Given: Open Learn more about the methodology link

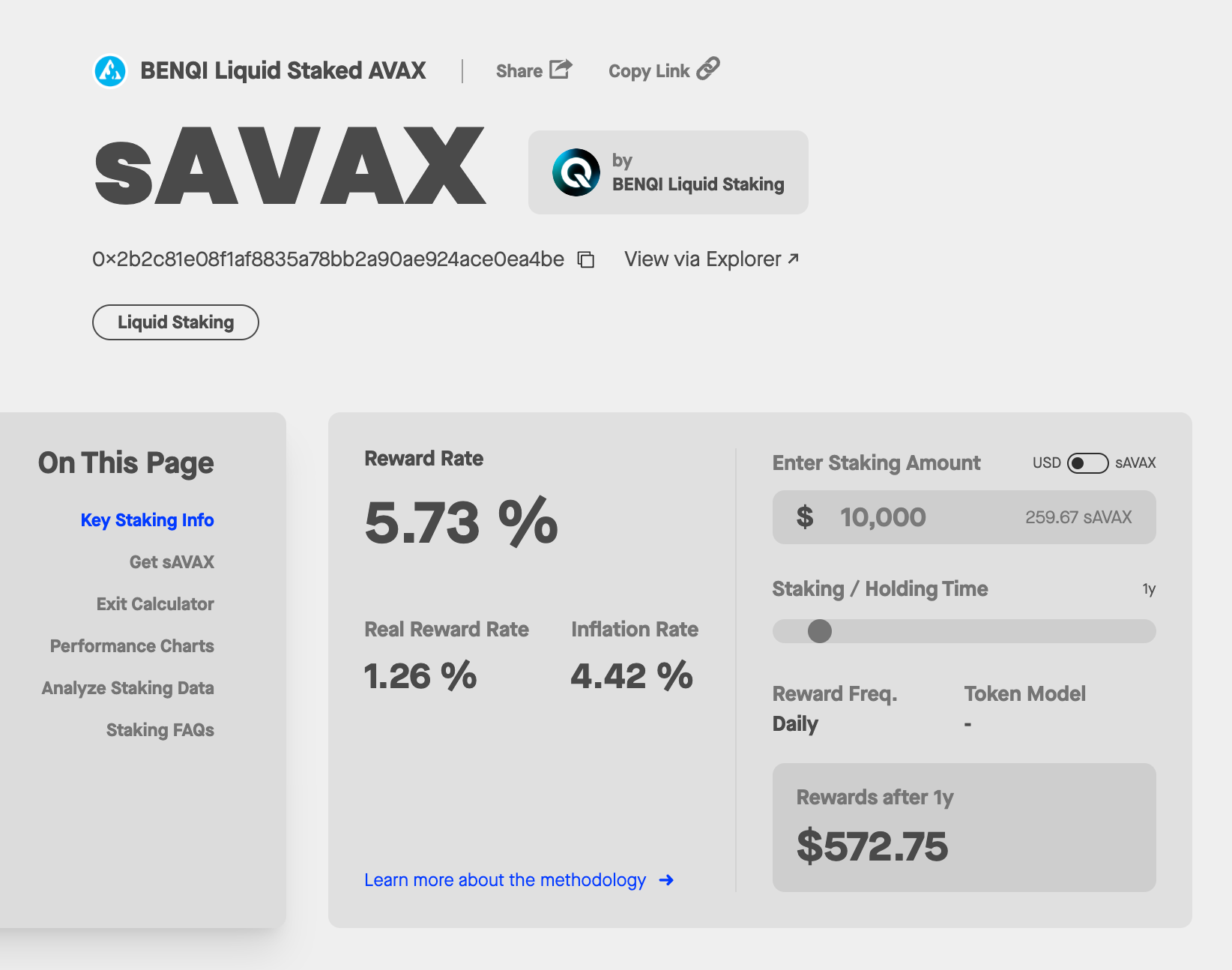Looking at the screenshot, I should click(505, 880).
